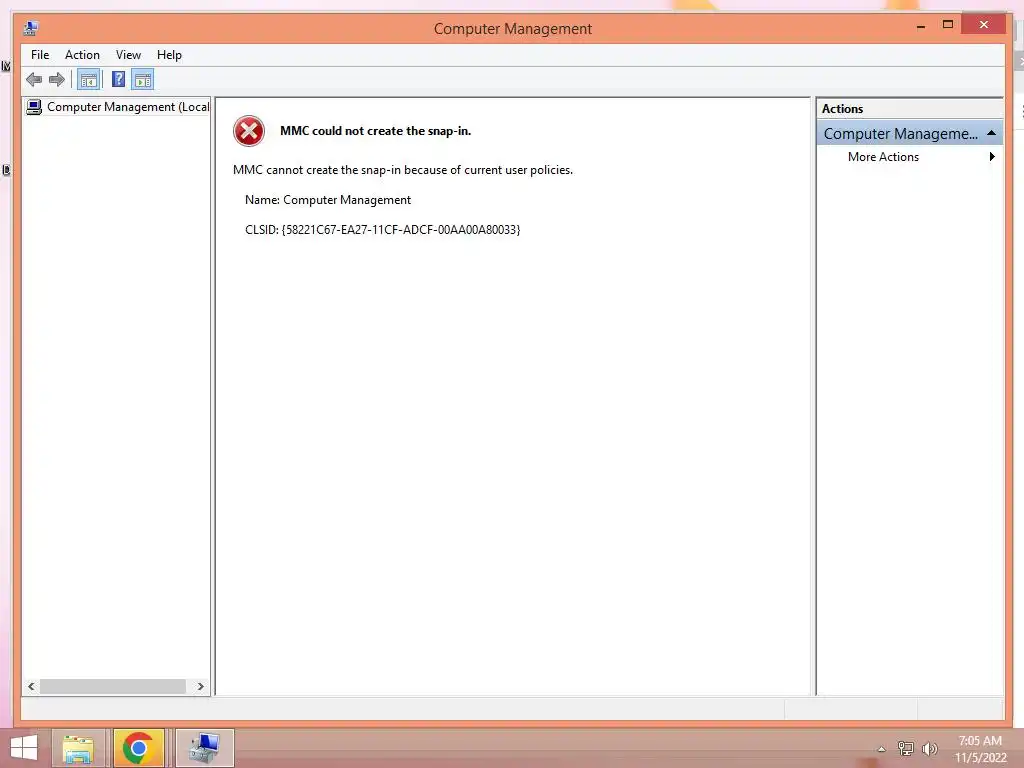Click the user policies error message text
Image resolution: width=1024 pixels, height=768 pixels.
tap(403, 170)
